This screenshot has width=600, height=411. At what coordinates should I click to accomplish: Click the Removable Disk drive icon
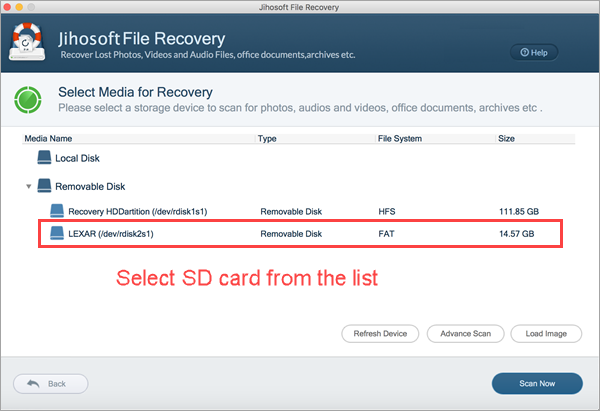44,186
